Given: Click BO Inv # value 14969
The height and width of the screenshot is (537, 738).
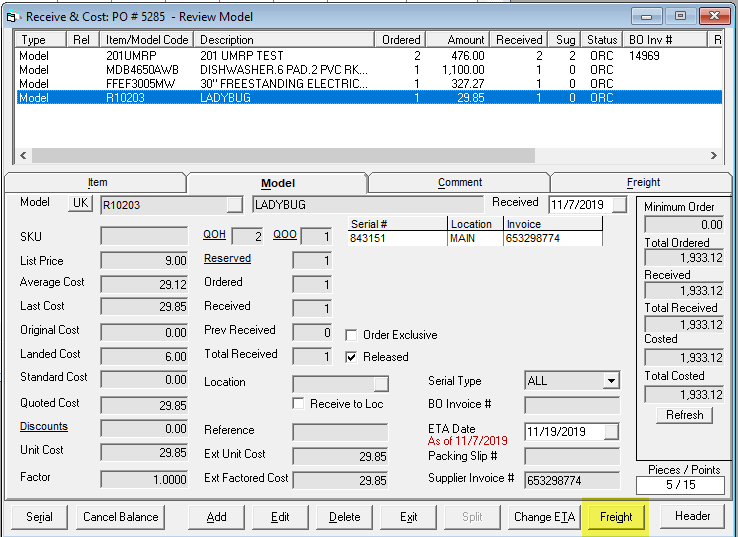Looking at the screenshot, I should pos(644,56).
